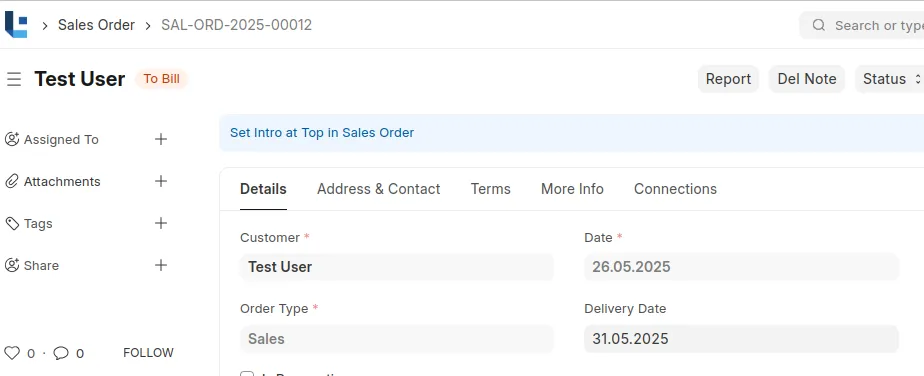
Task: Click the Delivery Date field
Action: click(741, 339)
